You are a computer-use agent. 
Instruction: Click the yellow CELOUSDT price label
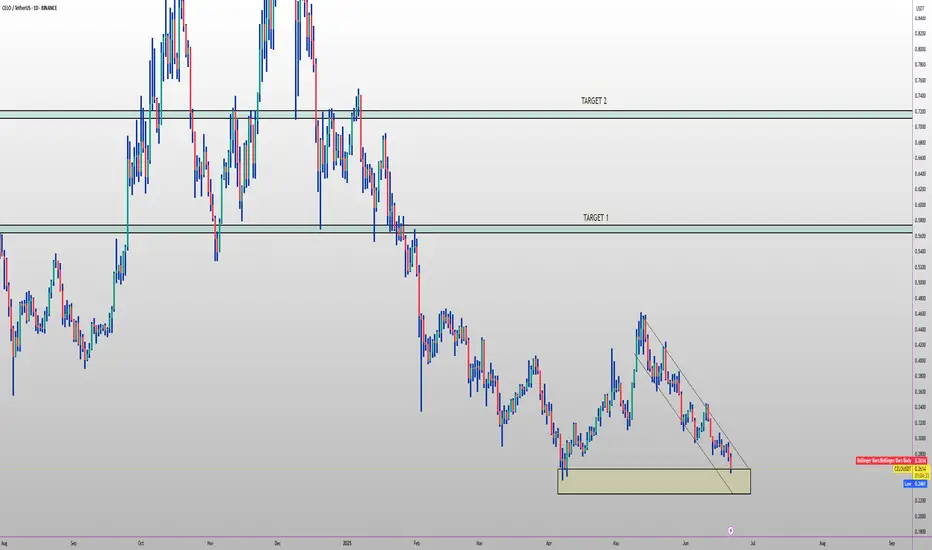(910, 469)
